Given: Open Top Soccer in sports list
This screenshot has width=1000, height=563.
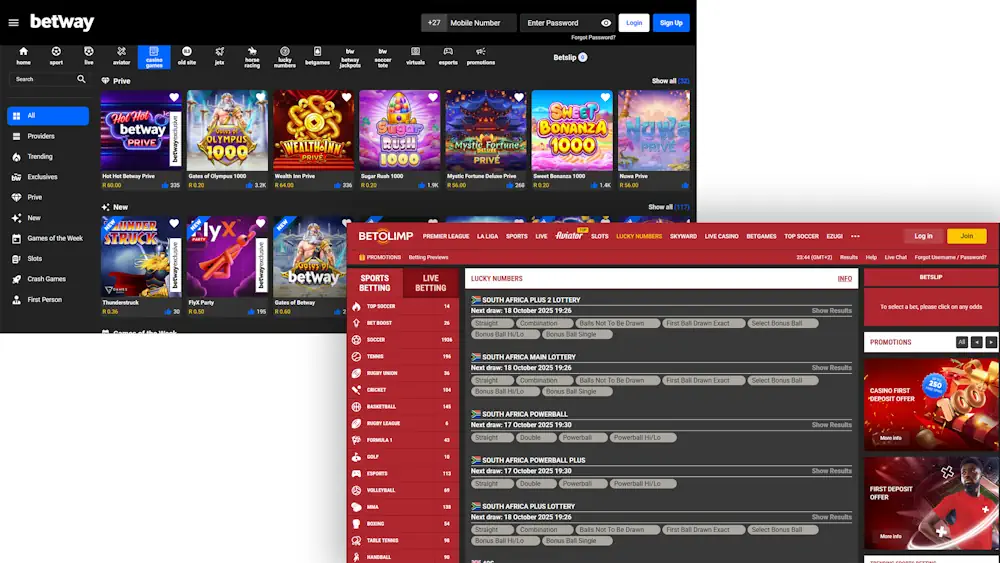Looking at the screenshot, I should 403,307.
